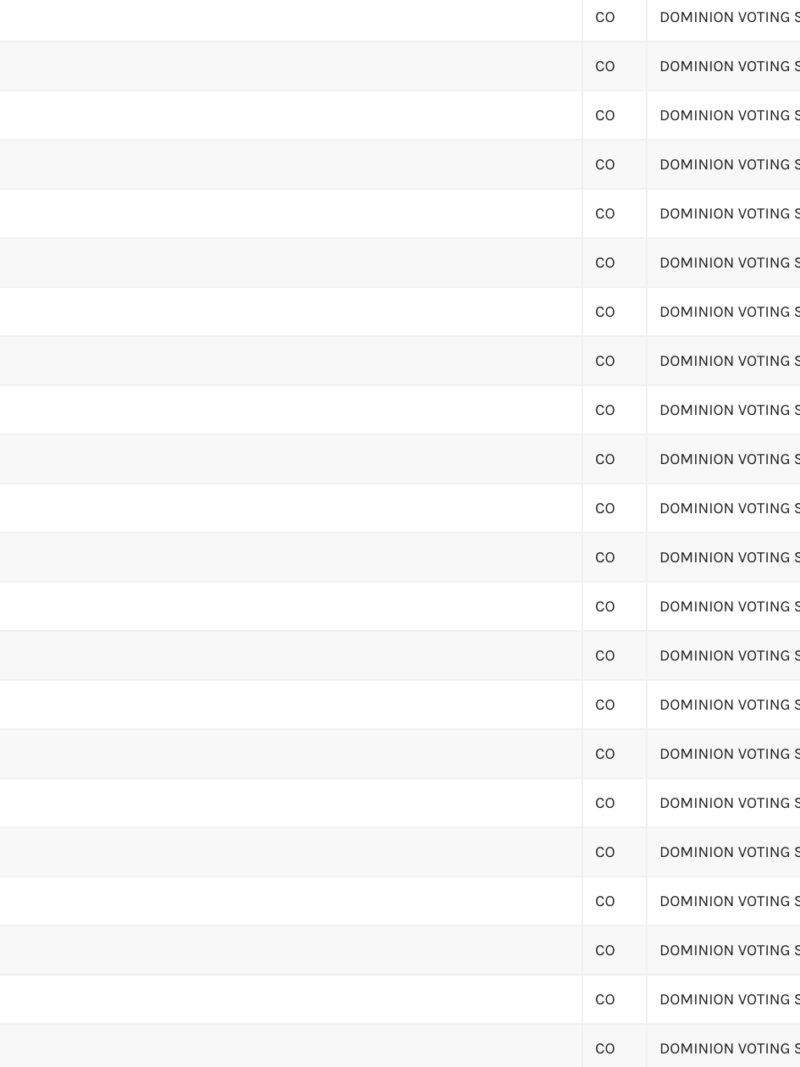Click the CO cell in the tenth row
This screenshot has height=1067, width=800.
tap(604, 459)
